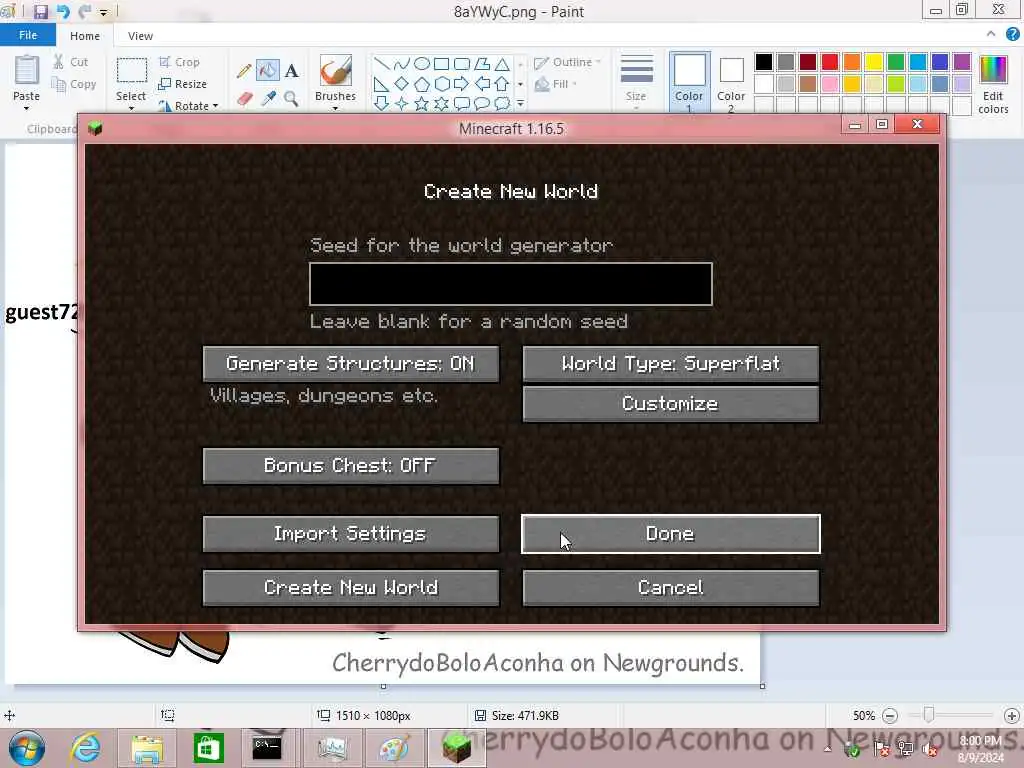The height and width of the screenshot is (768, 1024).
Task: Open the Rotate dropdown in Paint
Action: tap(189, 105)
